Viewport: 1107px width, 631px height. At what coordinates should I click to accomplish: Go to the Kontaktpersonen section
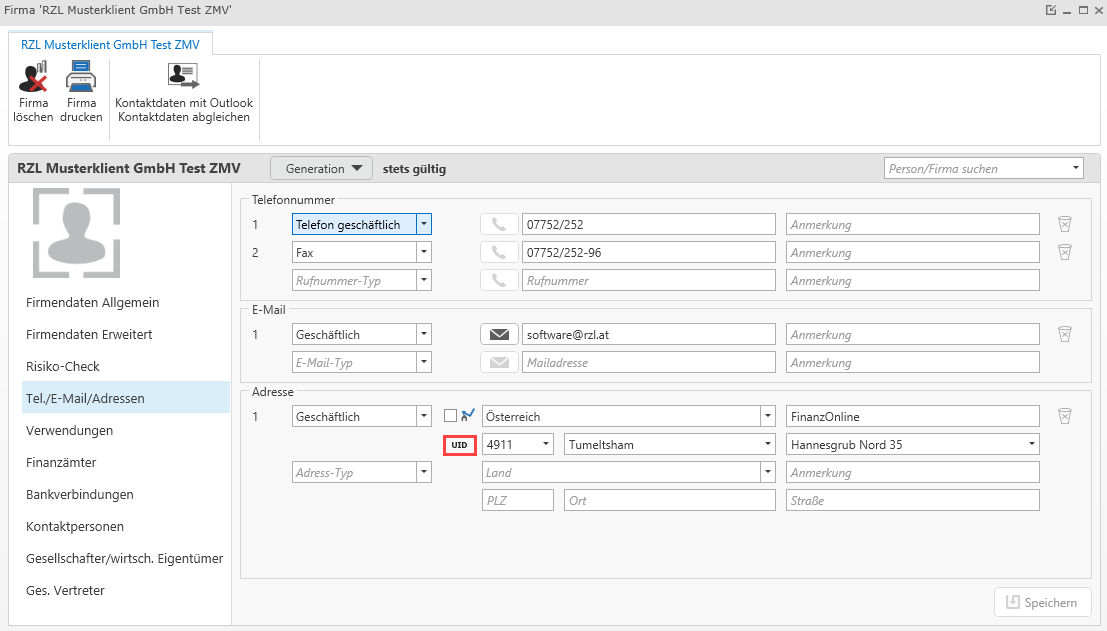click(x=75, y=526)
